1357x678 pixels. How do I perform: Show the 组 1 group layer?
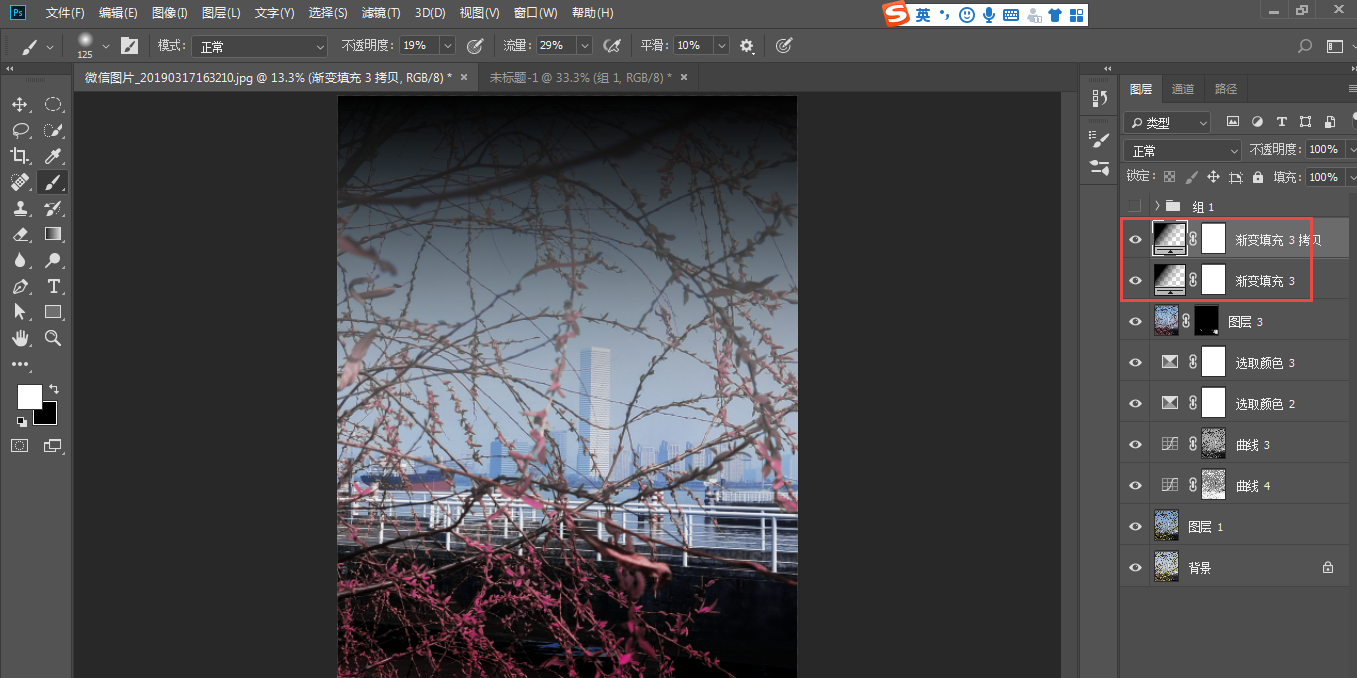click(1135, 206)
